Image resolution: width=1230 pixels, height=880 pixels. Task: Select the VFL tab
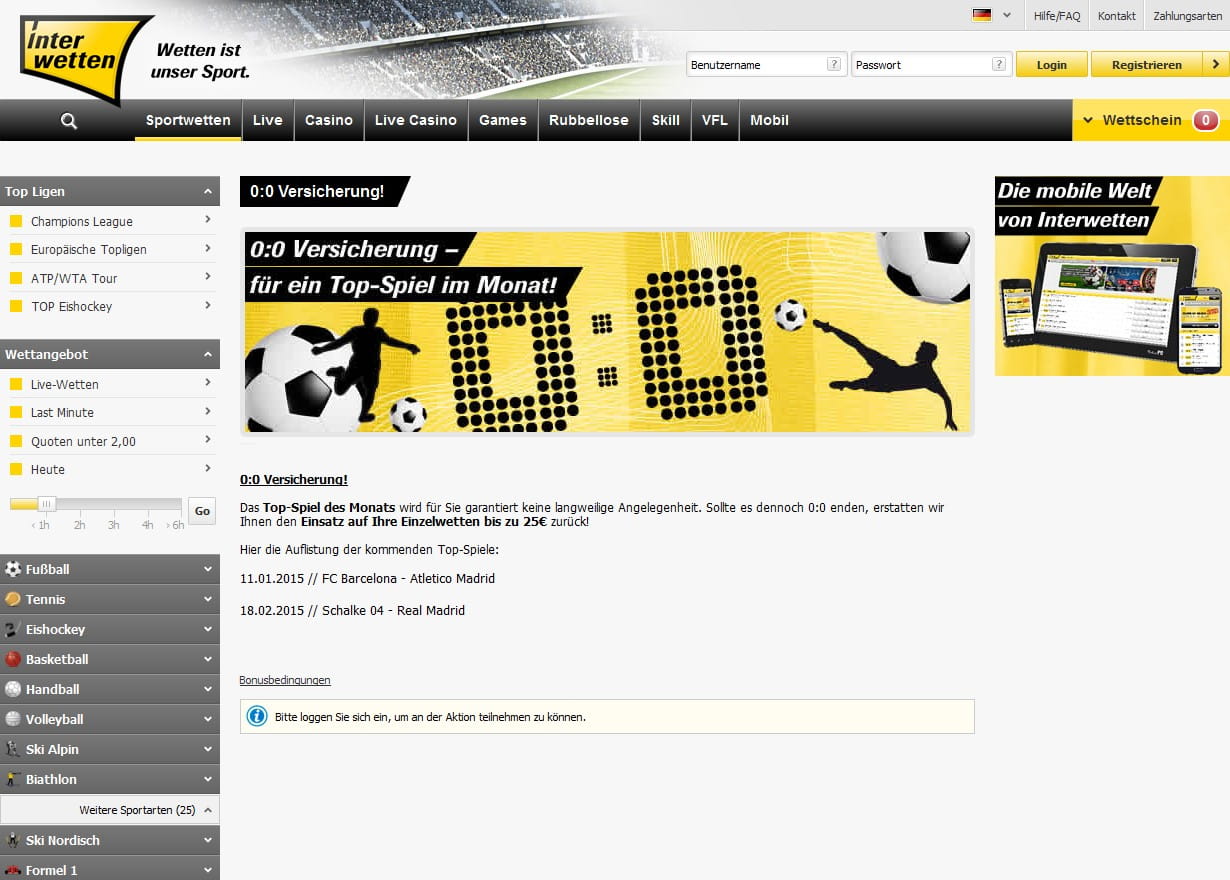pyautogui.click(x=715, y=120)
